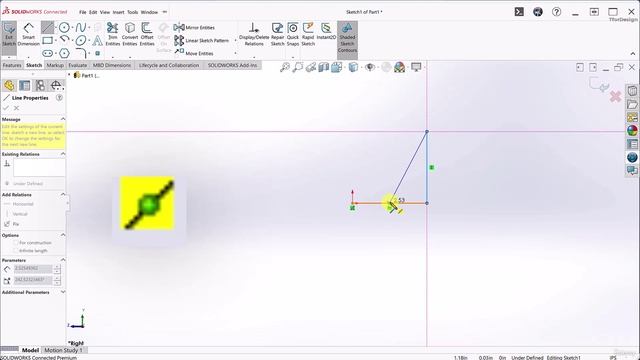Select the Line sketch tool

pos(47,27)
